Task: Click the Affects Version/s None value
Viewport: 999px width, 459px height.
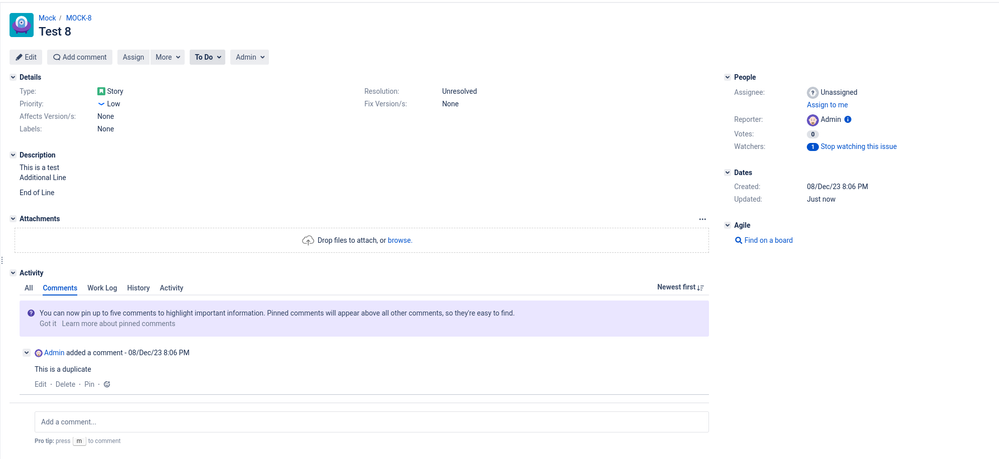Action: coord(106,117)
